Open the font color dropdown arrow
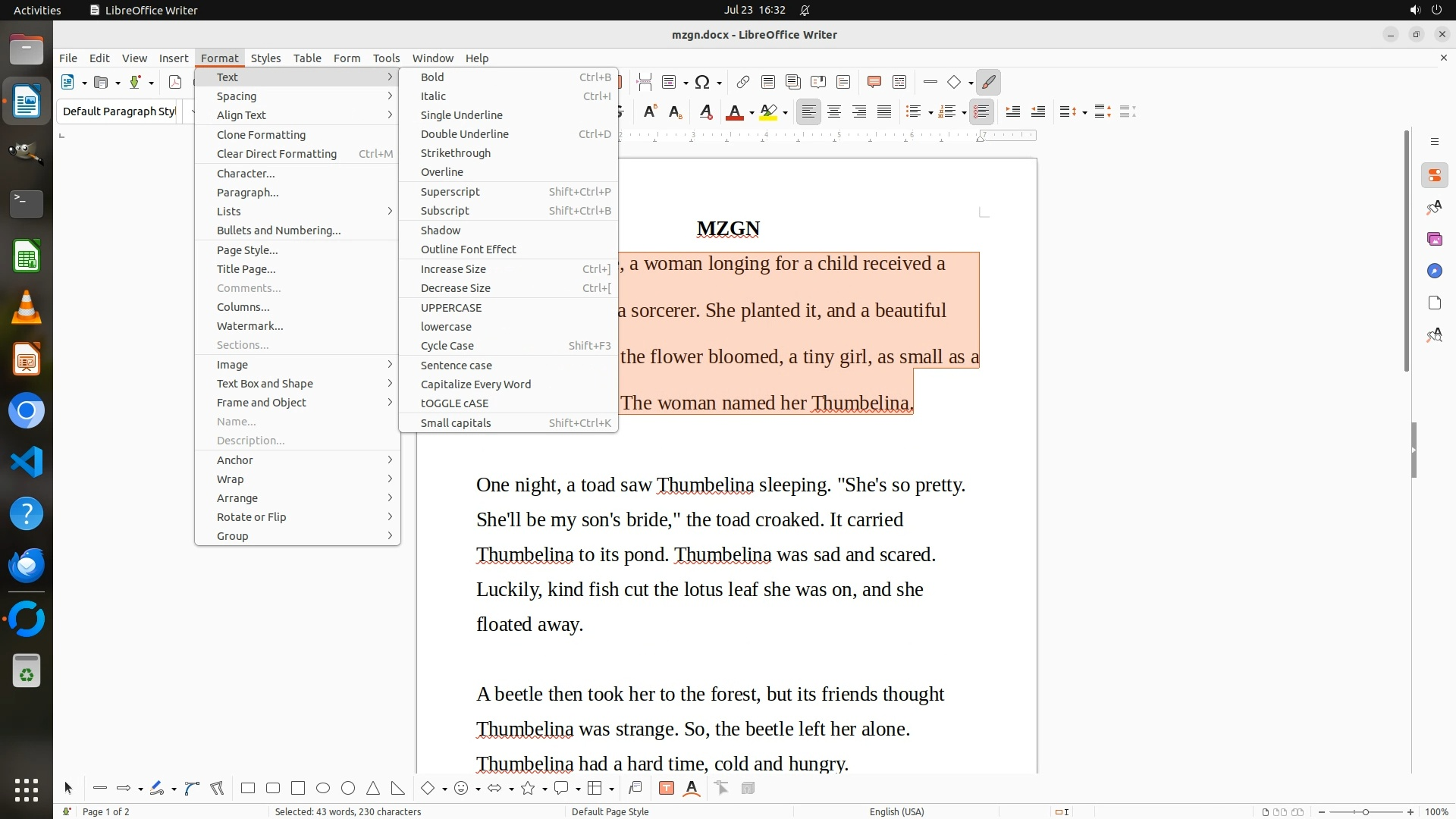Image resolution: width=1456 pixels, height=819 pixels. click(752, 113)
